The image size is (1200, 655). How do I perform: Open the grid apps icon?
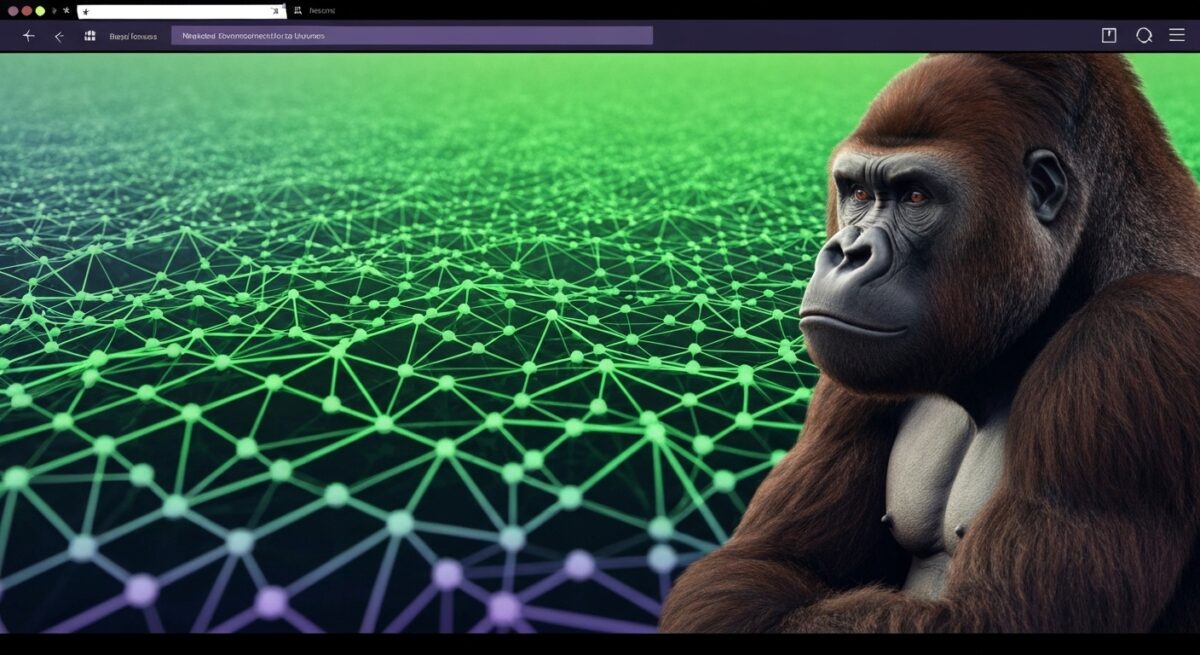(x=90, y=36)
